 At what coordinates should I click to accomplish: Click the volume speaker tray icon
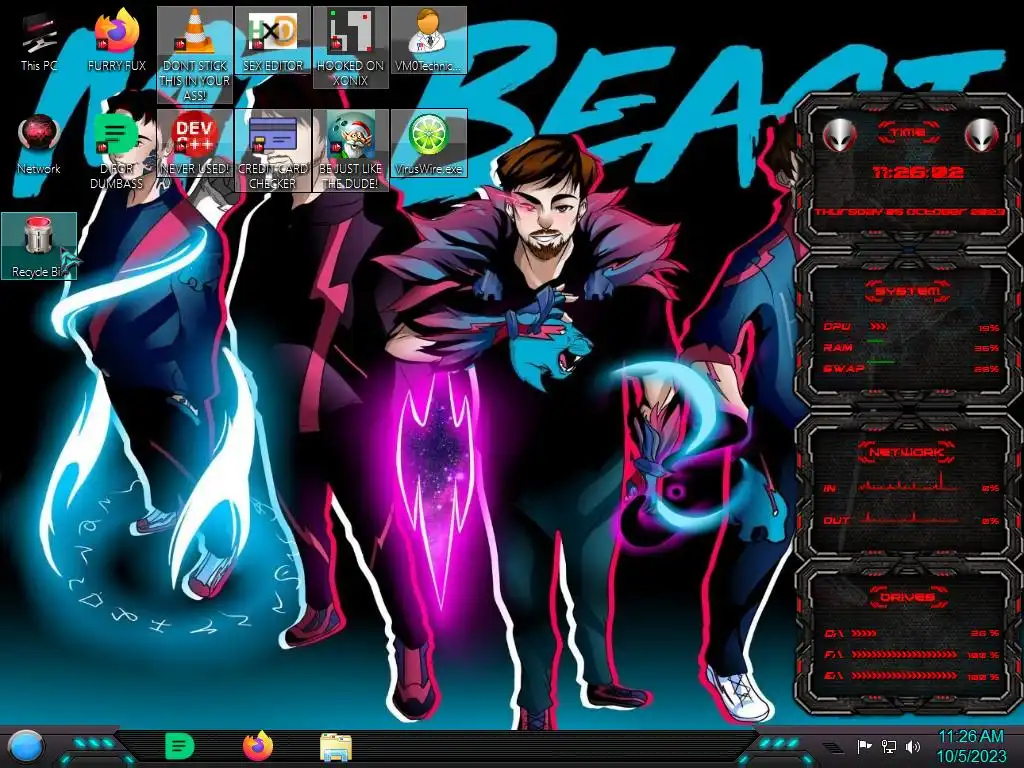(913, 746)
